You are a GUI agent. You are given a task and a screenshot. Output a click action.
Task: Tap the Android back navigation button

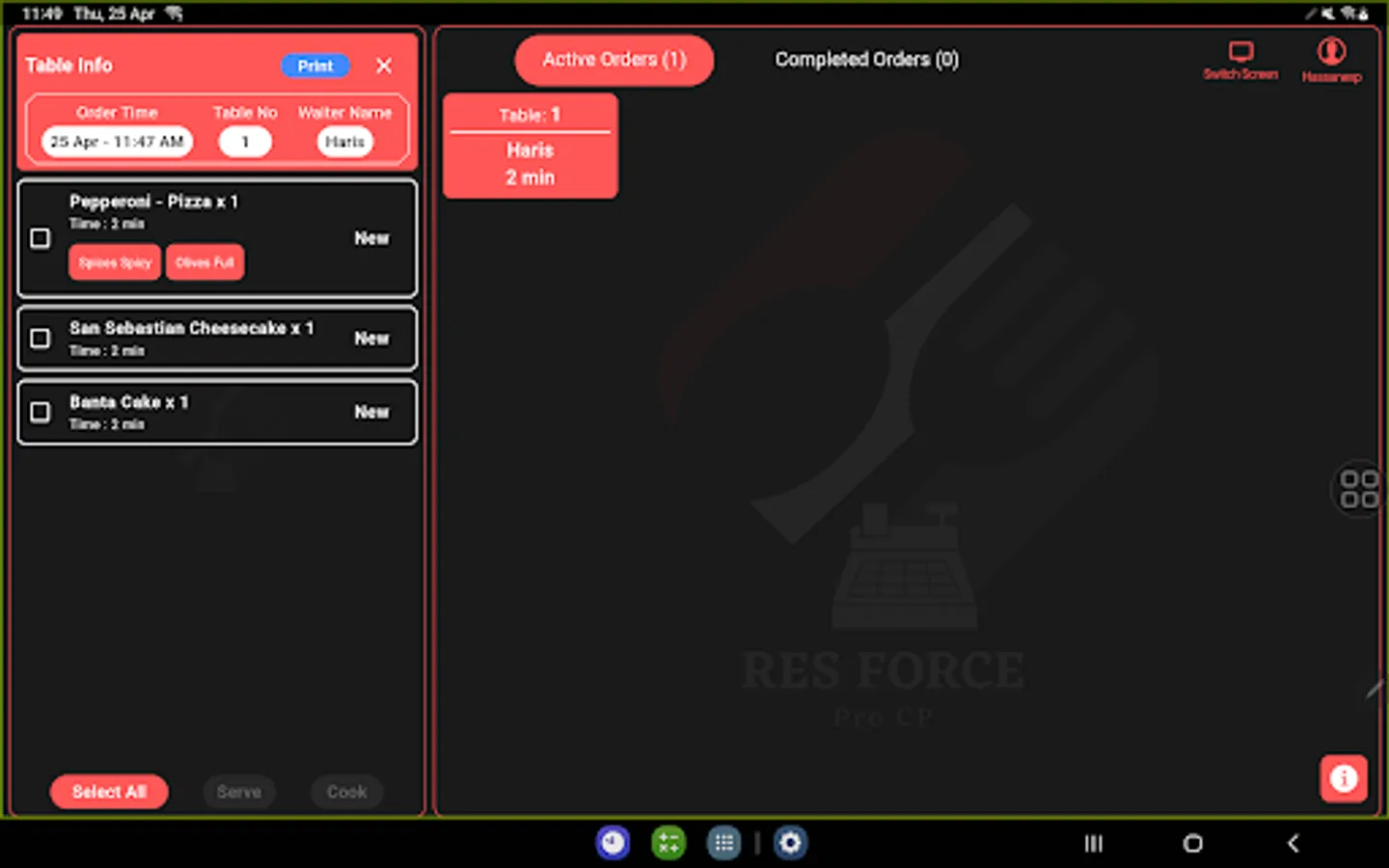pyautogui.click(x=1293, y=842)
